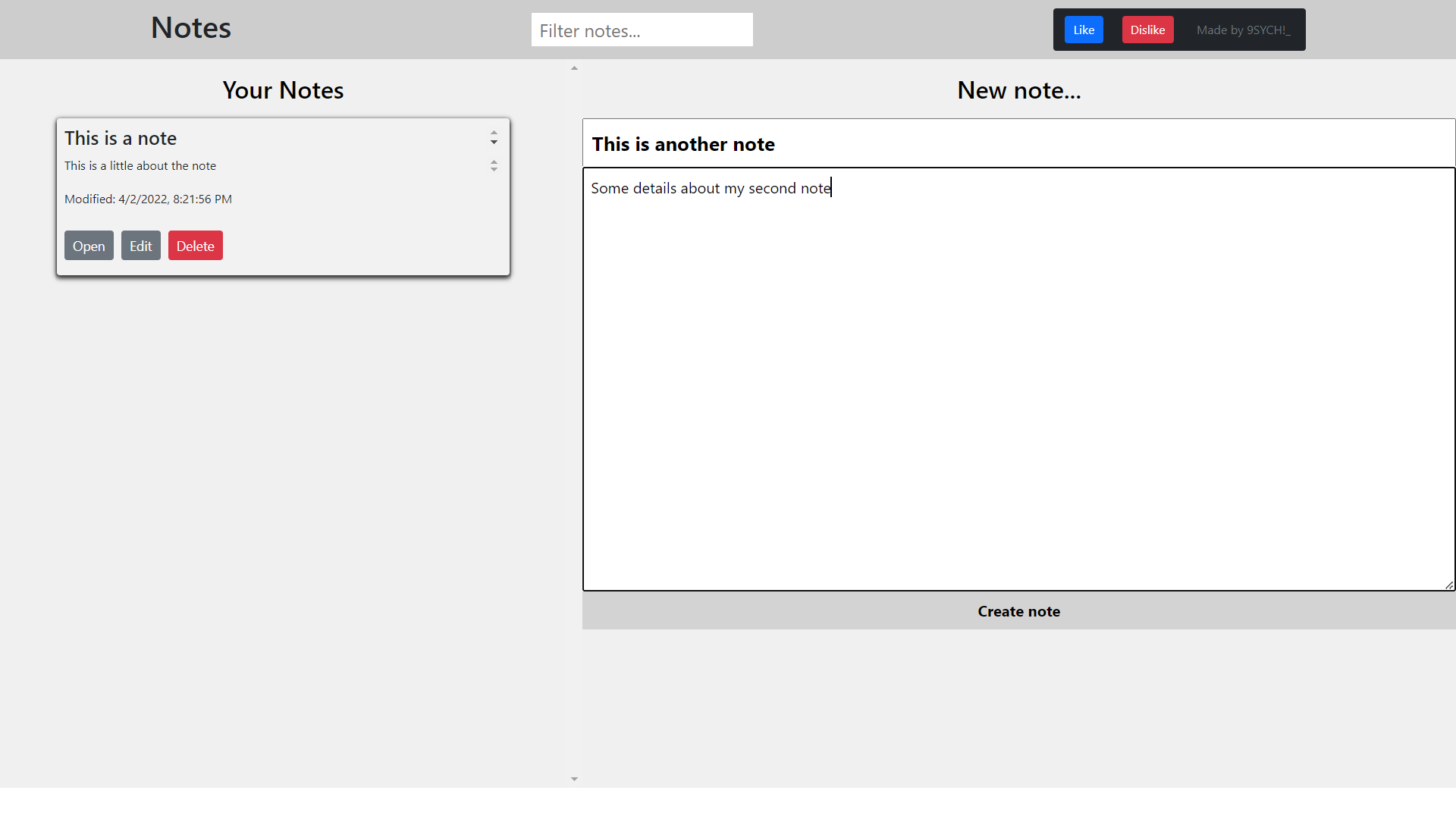Click the blue Like button
This screenshot has width=1456, height=819.
(1084, 30)
